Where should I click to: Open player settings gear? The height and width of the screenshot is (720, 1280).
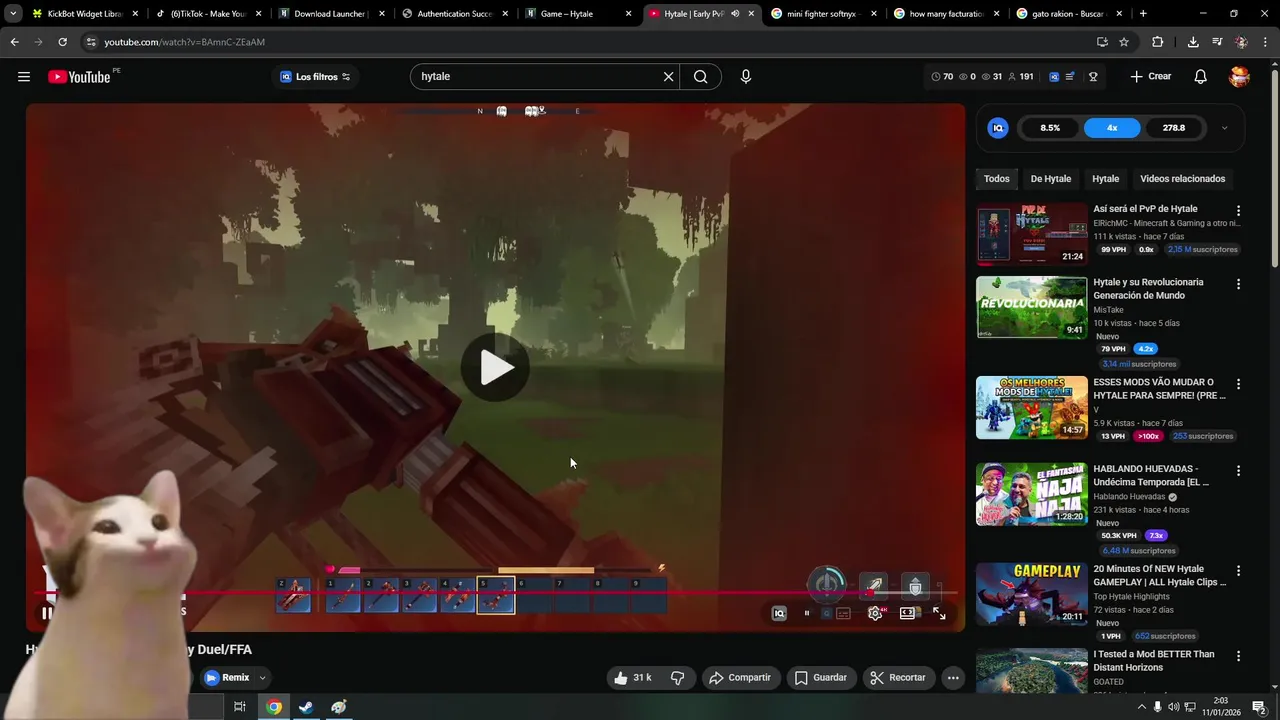coord(875,613)
